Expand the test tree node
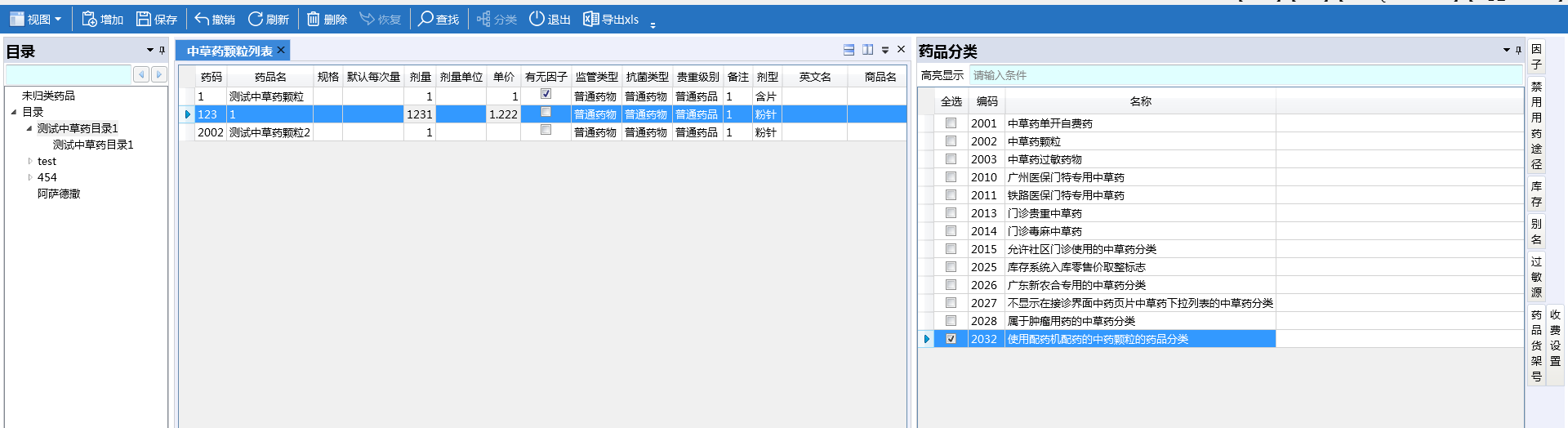 [x=30, y=161]
